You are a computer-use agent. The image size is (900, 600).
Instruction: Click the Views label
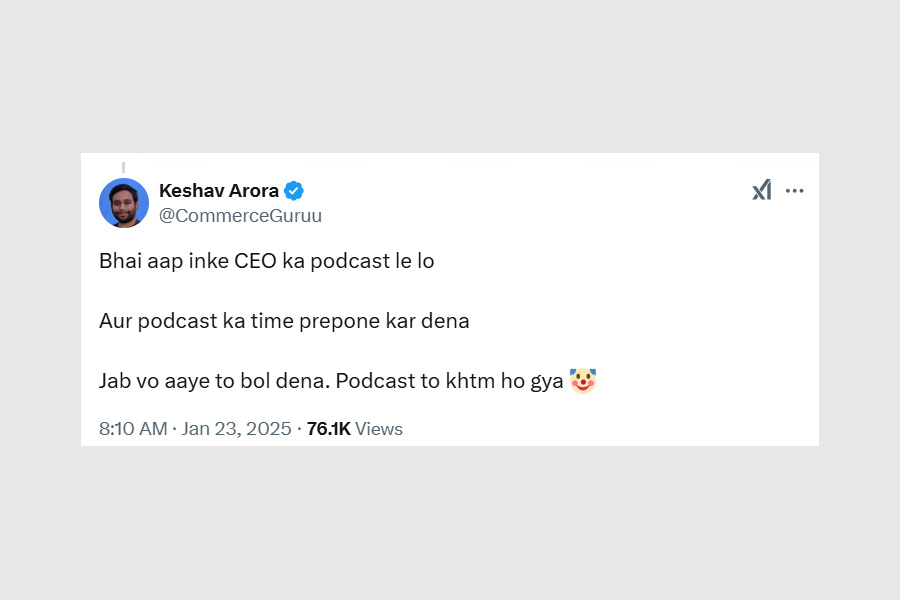click(379, 429)
